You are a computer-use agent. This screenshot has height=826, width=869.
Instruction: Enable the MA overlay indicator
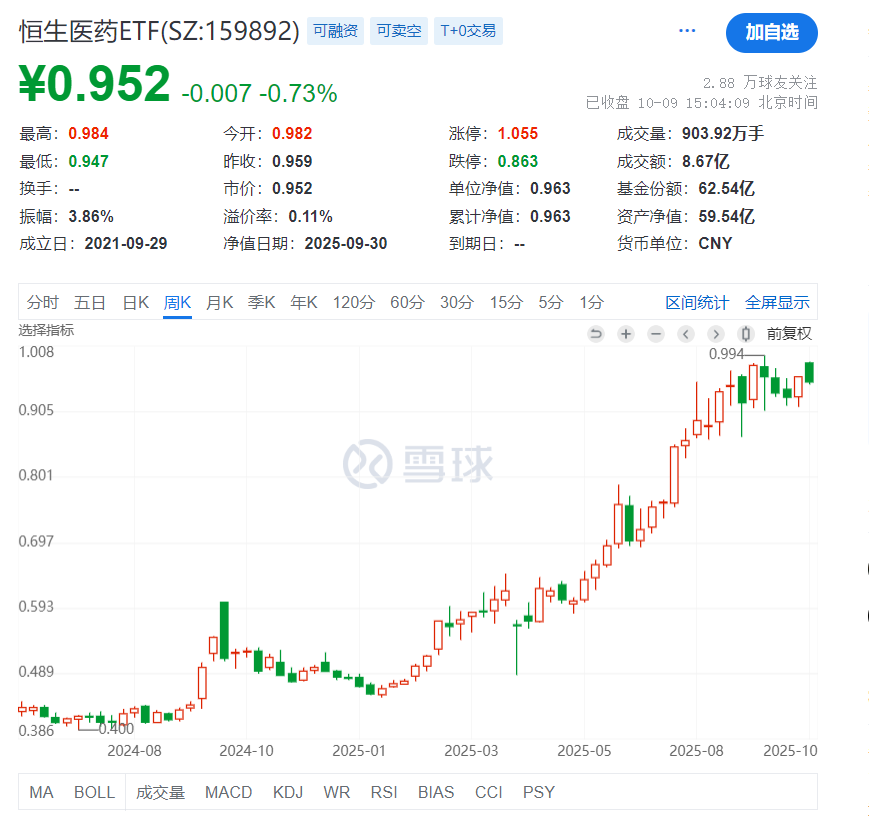[42, 792]
